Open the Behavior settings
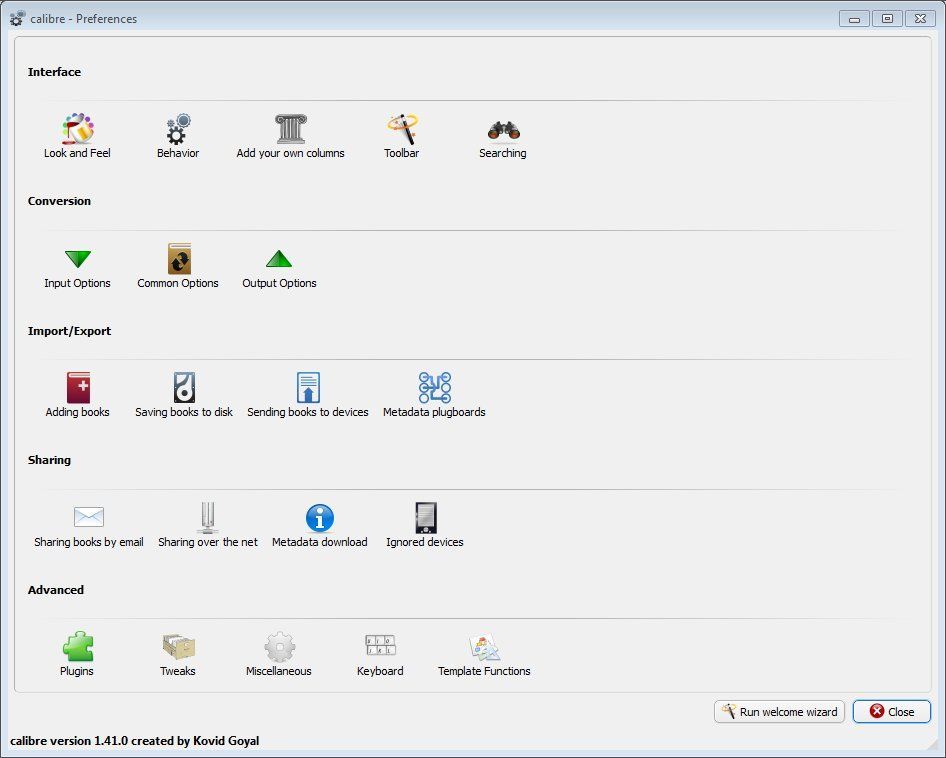 coord(177,130)
